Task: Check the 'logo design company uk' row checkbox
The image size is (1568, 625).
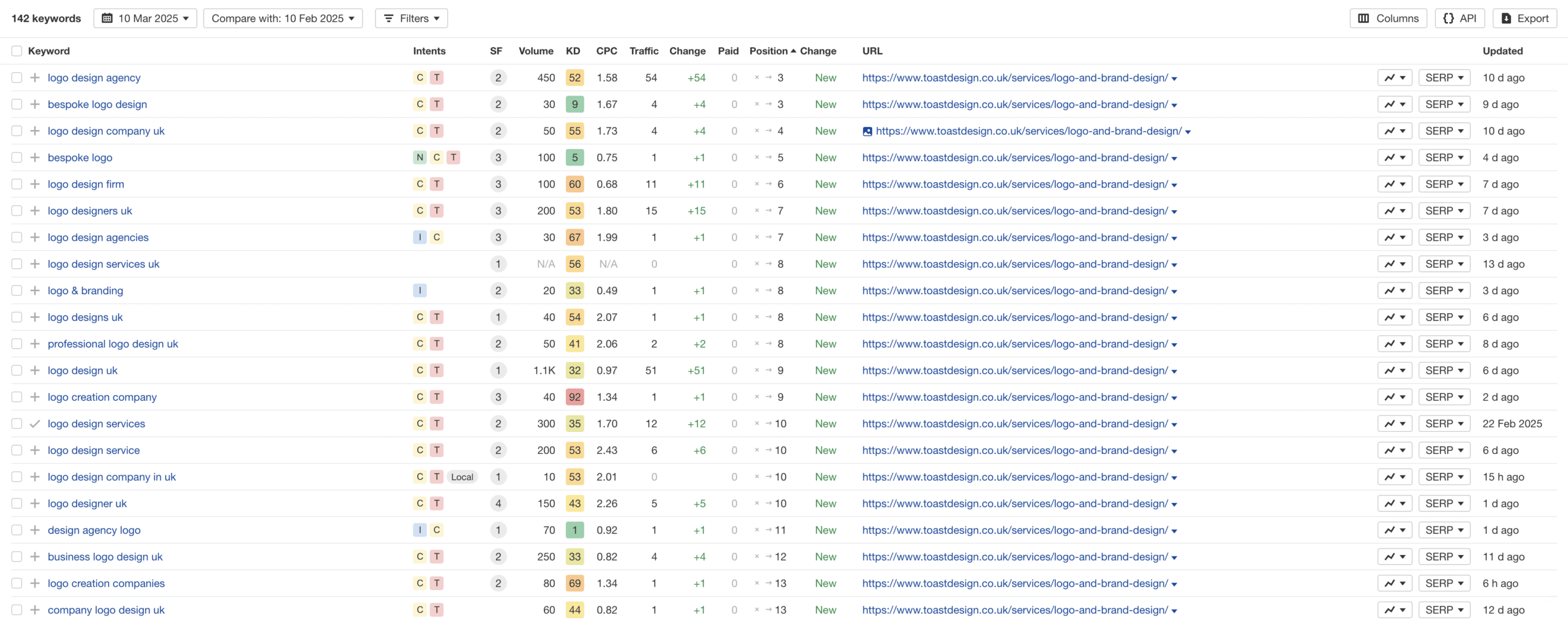Action: (x=17, y=131)
